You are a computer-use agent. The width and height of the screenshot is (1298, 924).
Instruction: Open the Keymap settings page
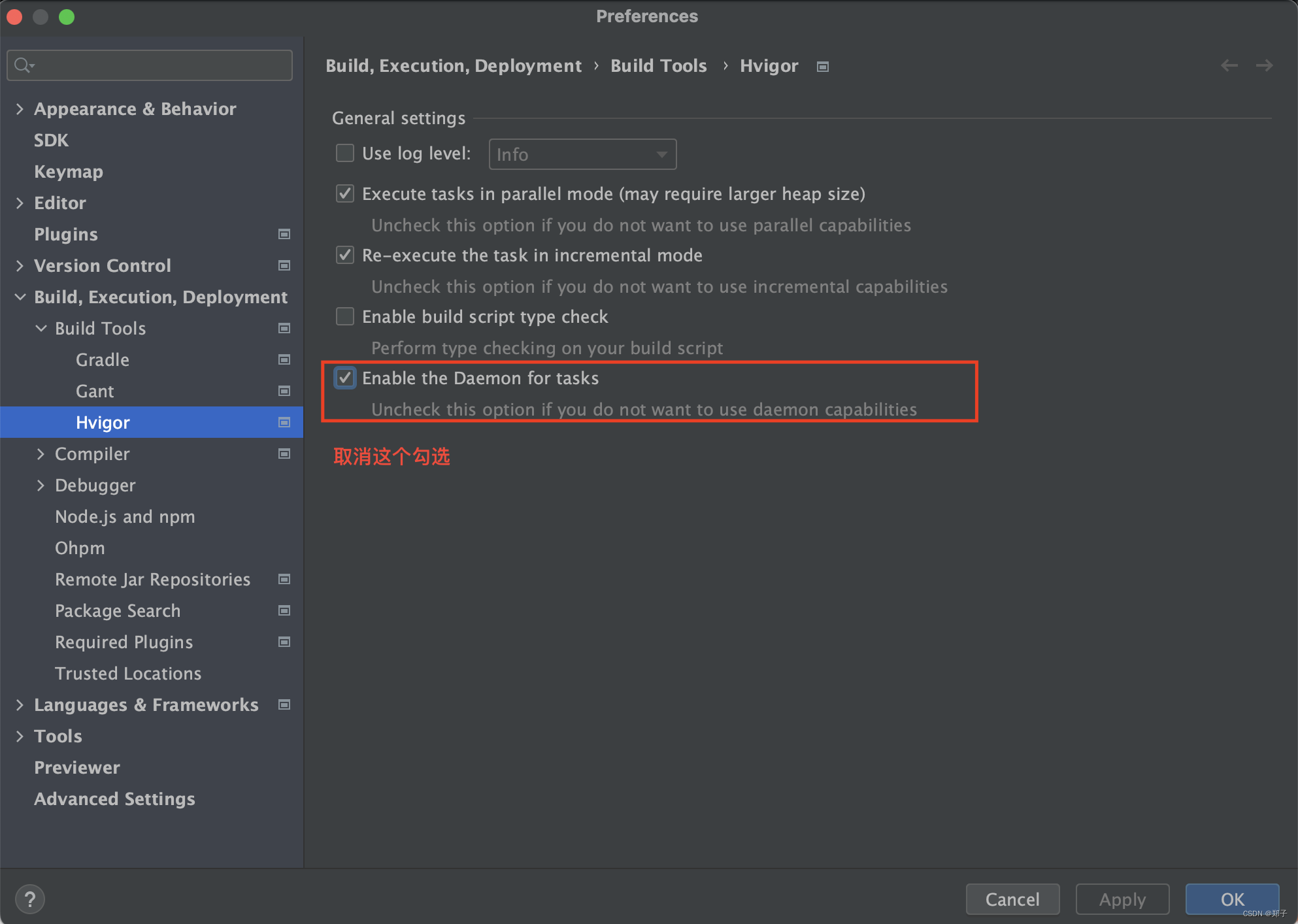pos(69,171)
